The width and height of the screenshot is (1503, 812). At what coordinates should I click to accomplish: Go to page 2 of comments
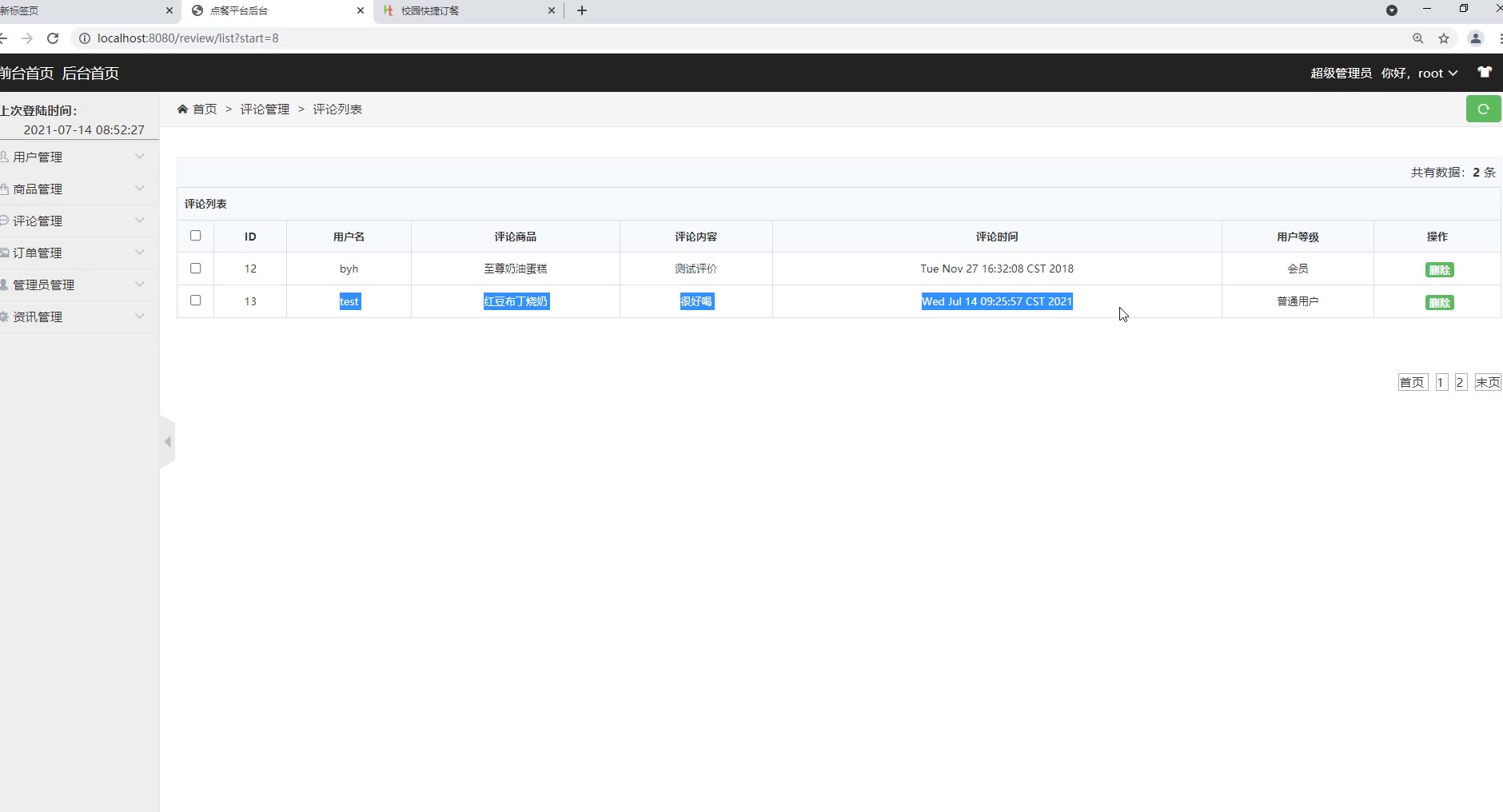click(x=1460, y=382)
